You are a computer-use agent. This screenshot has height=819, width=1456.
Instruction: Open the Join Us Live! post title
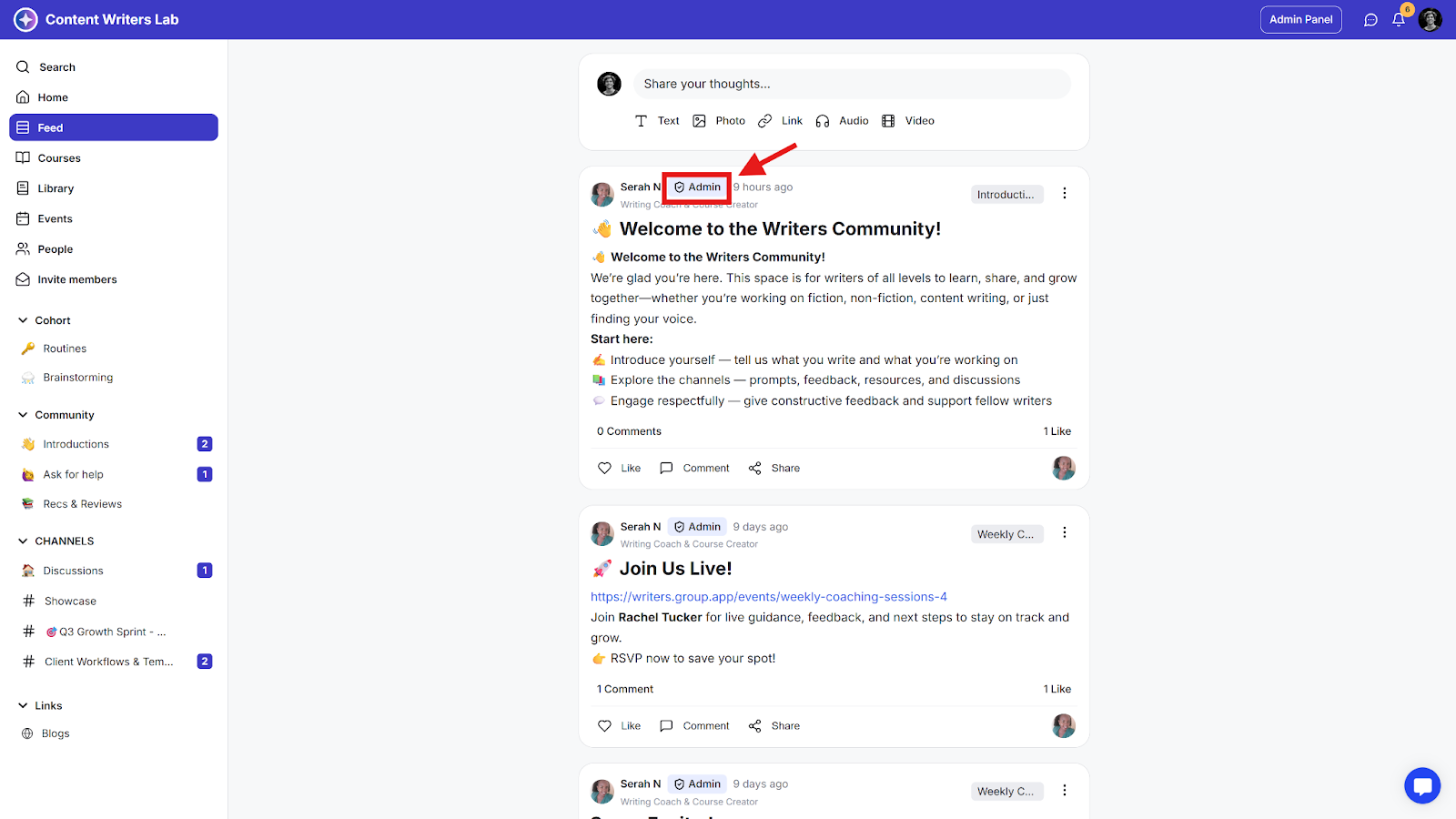coord(676,569)
